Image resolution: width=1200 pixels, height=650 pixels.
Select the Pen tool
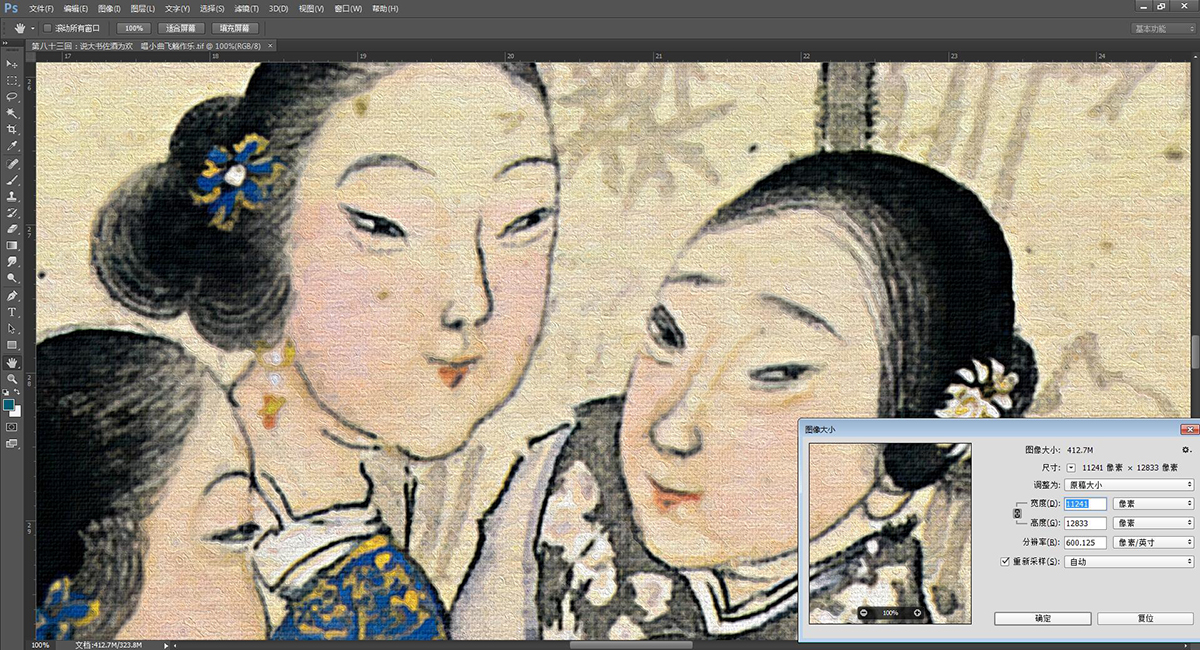tap(12, 296)
